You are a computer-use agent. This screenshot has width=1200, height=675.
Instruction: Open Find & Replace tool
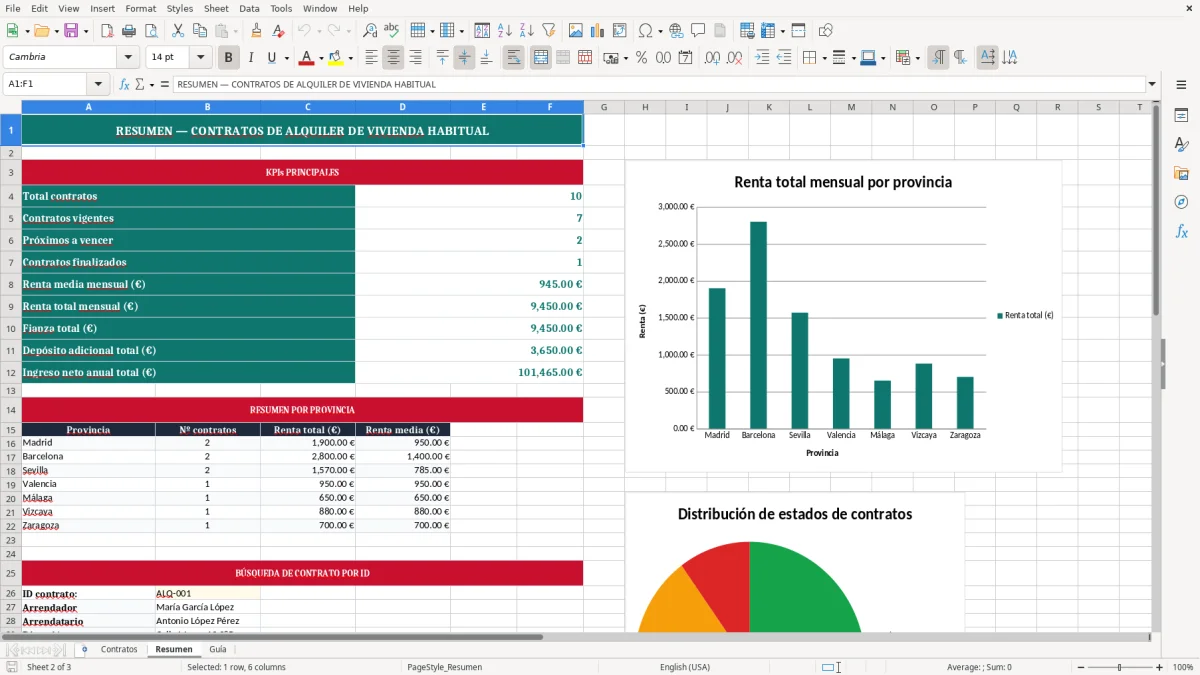(370, 31)
